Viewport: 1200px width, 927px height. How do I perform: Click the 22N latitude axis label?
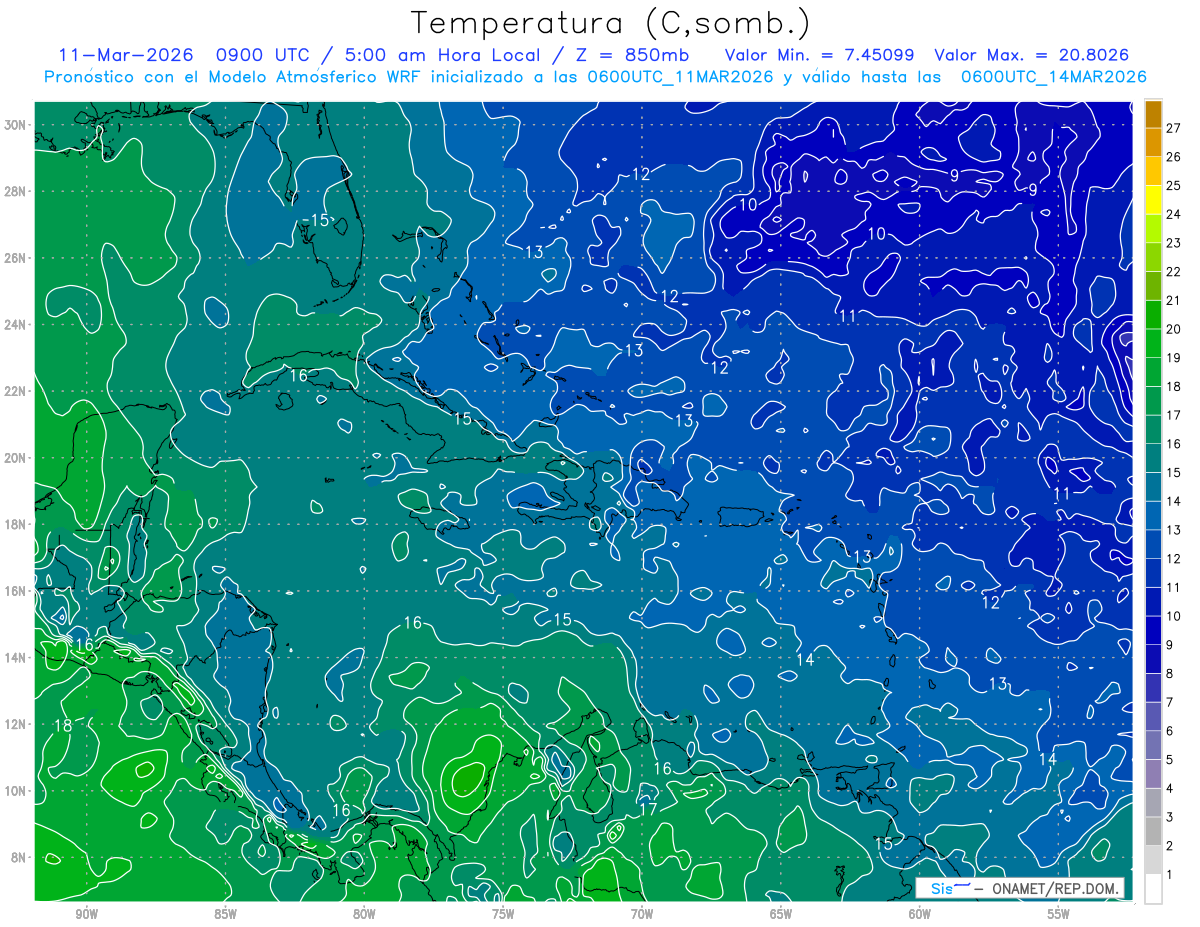14,391
